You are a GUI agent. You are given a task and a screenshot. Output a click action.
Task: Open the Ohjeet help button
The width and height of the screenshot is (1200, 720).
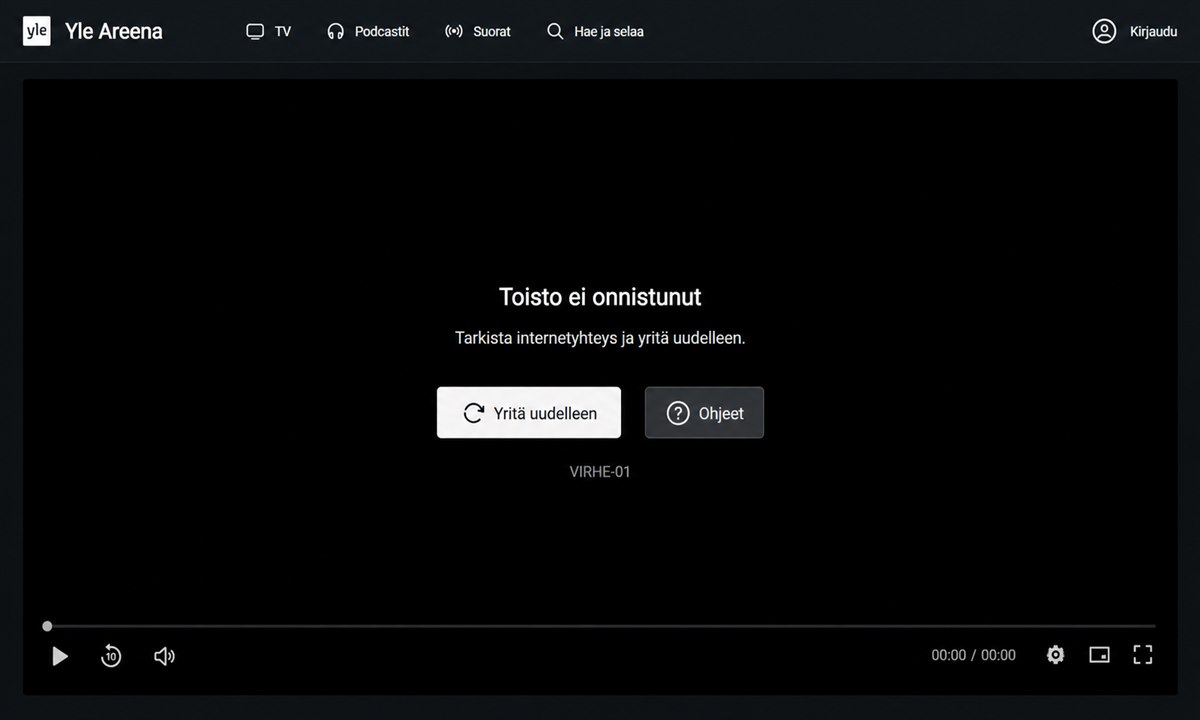[704, 413]
